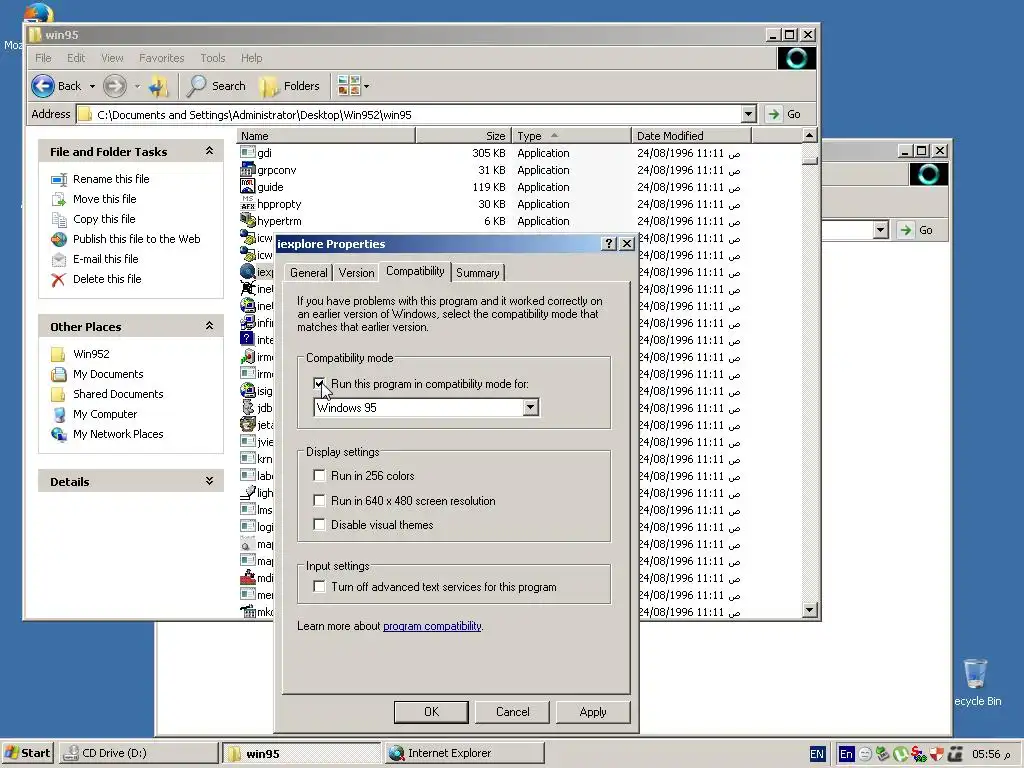
Task: Click Apply in iexplore Properties
Action: pos(593,712)
